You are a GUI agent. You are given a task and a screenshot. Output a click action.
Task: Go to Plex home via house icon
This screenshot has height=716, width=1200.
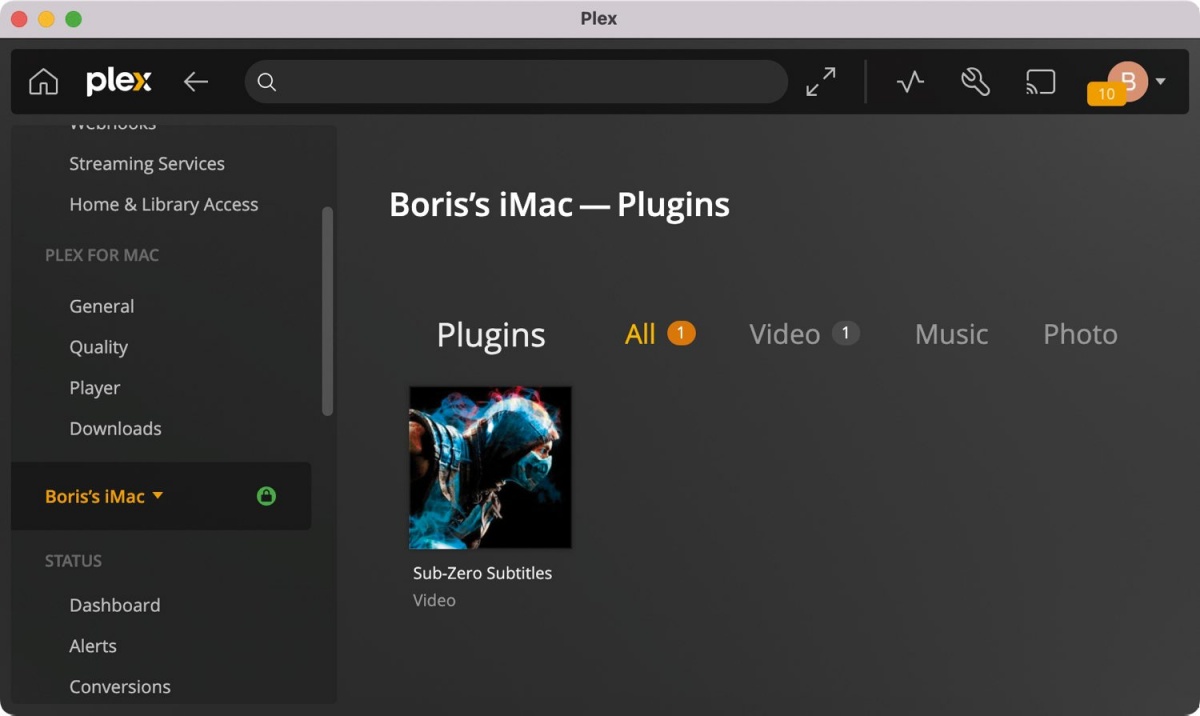[43, 82]
